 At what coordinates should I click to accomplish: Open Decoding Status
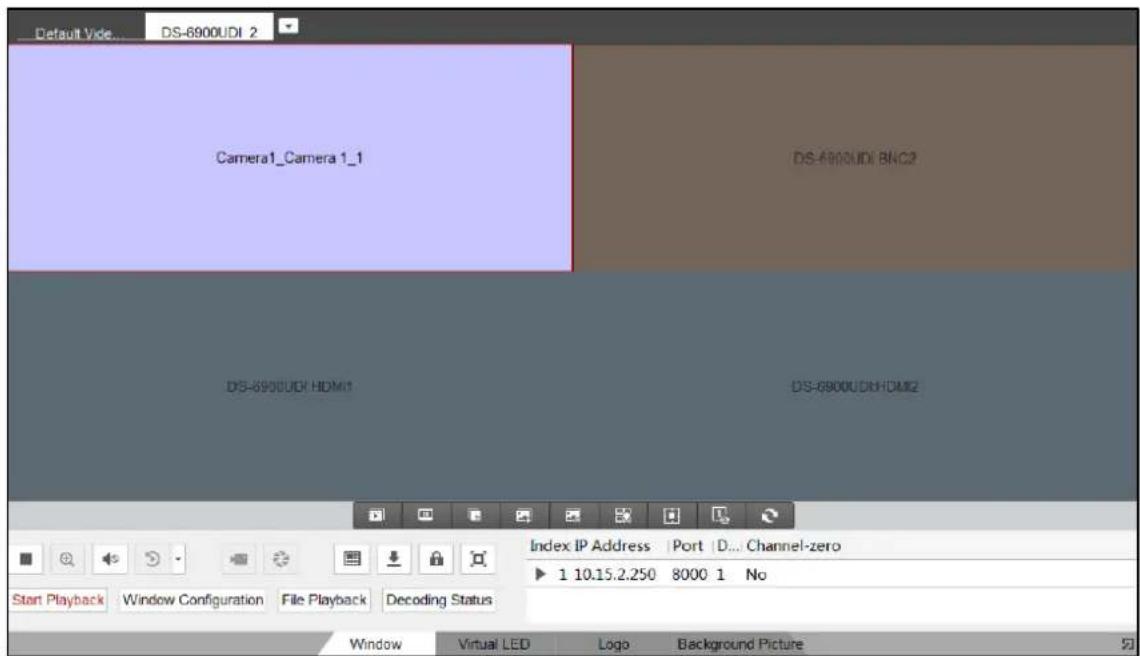click(x=439, y=600)
